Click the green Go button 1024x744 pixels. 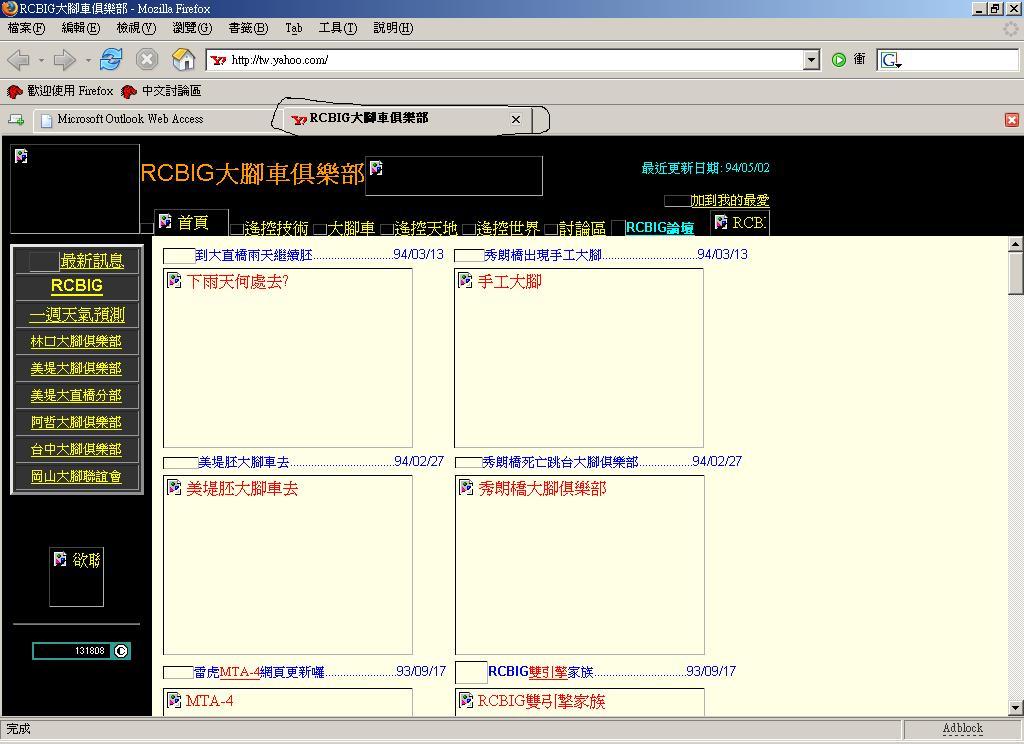839,60
